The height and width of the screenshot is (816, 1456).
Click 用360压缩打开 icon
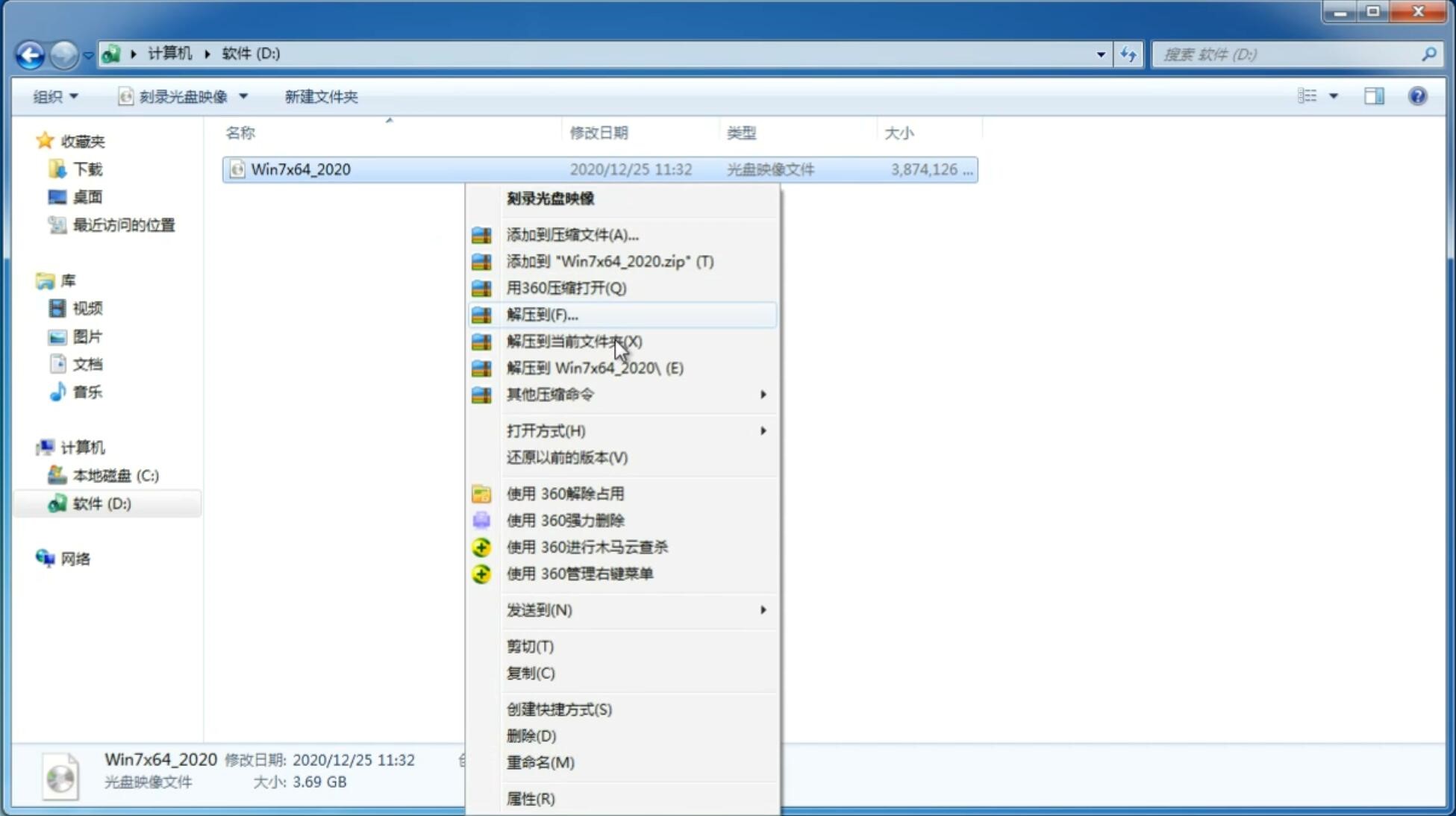click(x=481, y=287)
